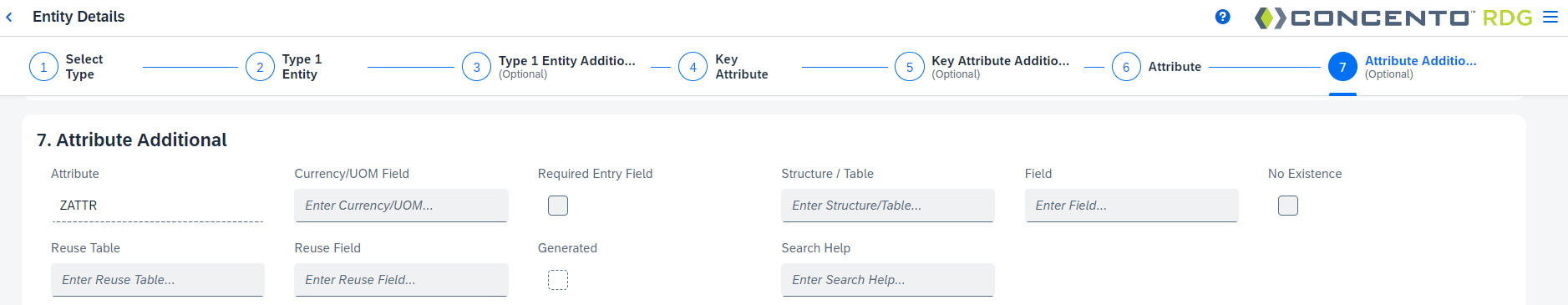This screenshot has width=1568, height=305.
Task: Go back using the left arrow icon
Action: 9,17
